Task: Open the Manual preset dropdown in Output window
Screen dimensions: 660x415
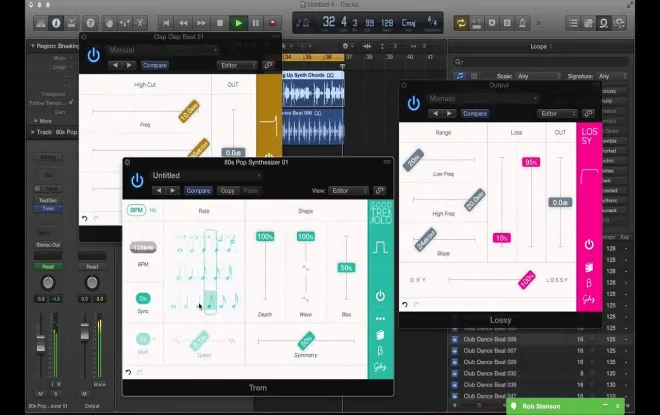Action: click(x=483, y=98)
